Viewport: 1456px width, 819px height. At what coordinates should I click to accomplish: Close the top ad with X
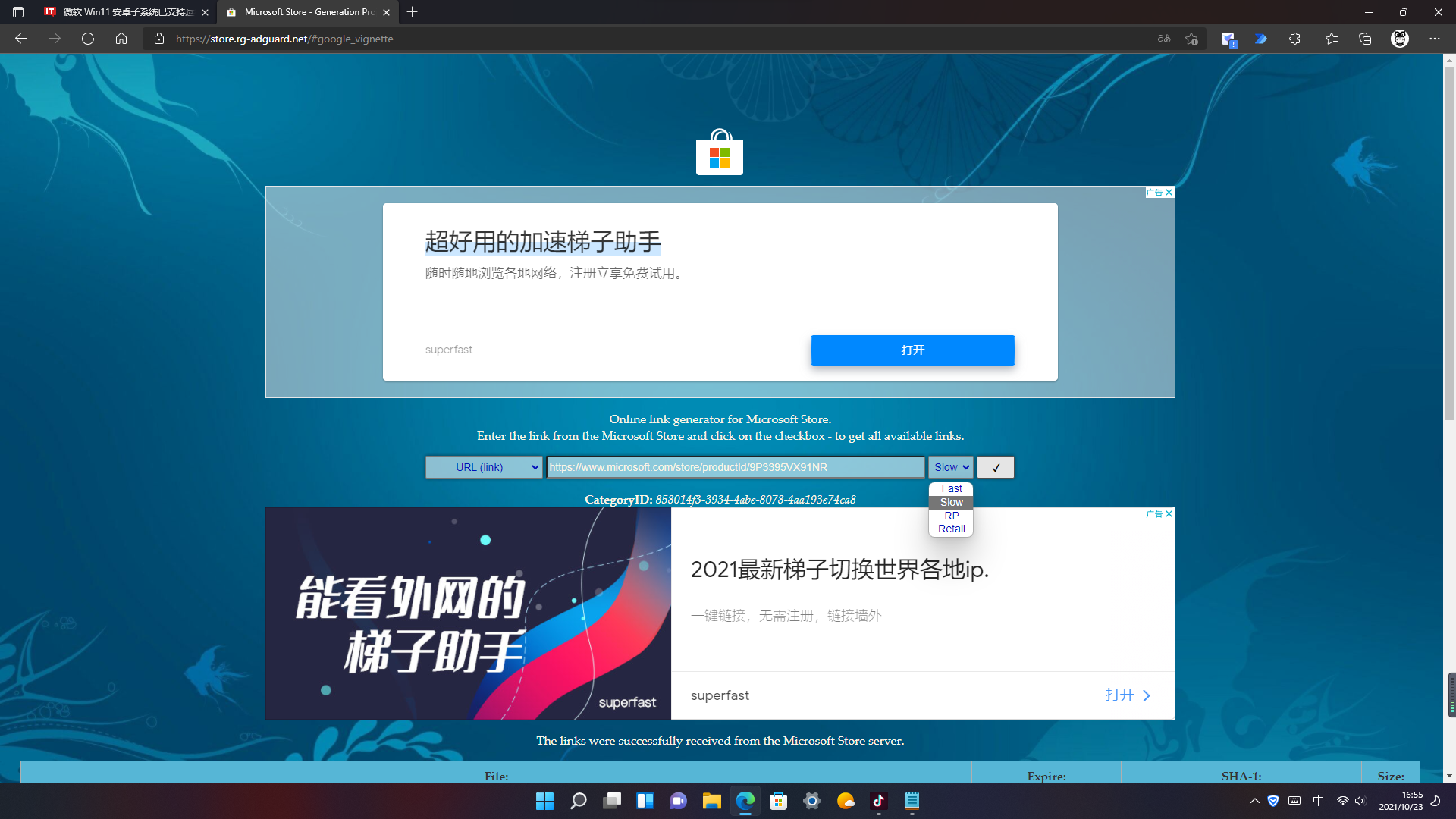point(1169,192)
